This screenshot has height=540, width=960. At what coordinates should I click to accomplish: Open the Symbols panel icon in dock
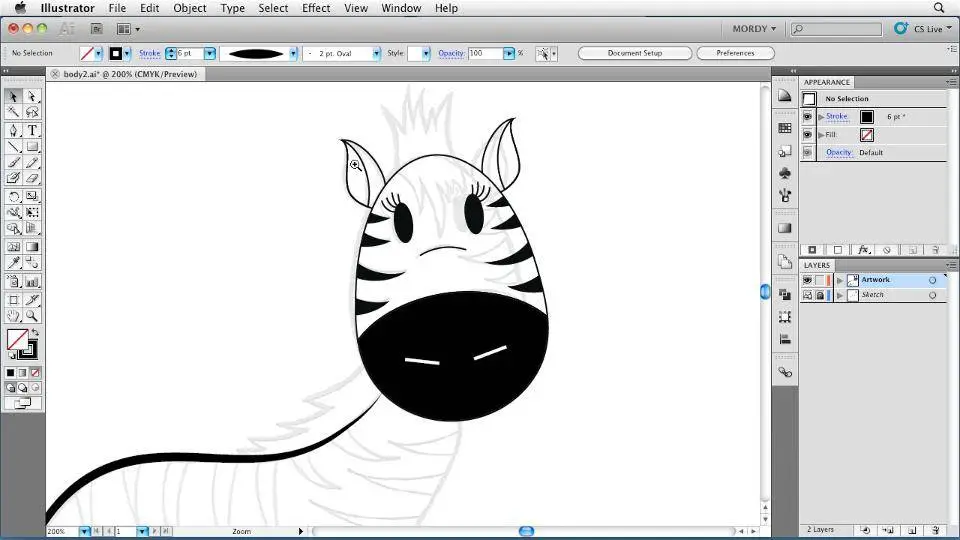click(x=785, y=173)
